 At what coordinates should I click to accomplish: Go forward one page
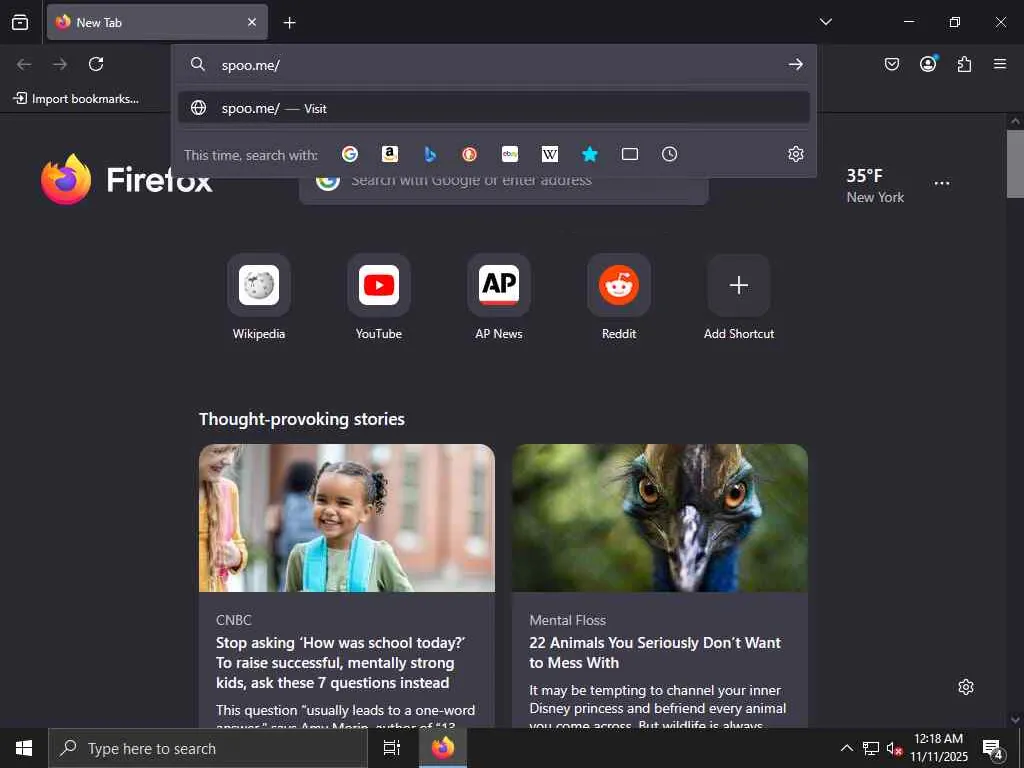click(60, 64)
